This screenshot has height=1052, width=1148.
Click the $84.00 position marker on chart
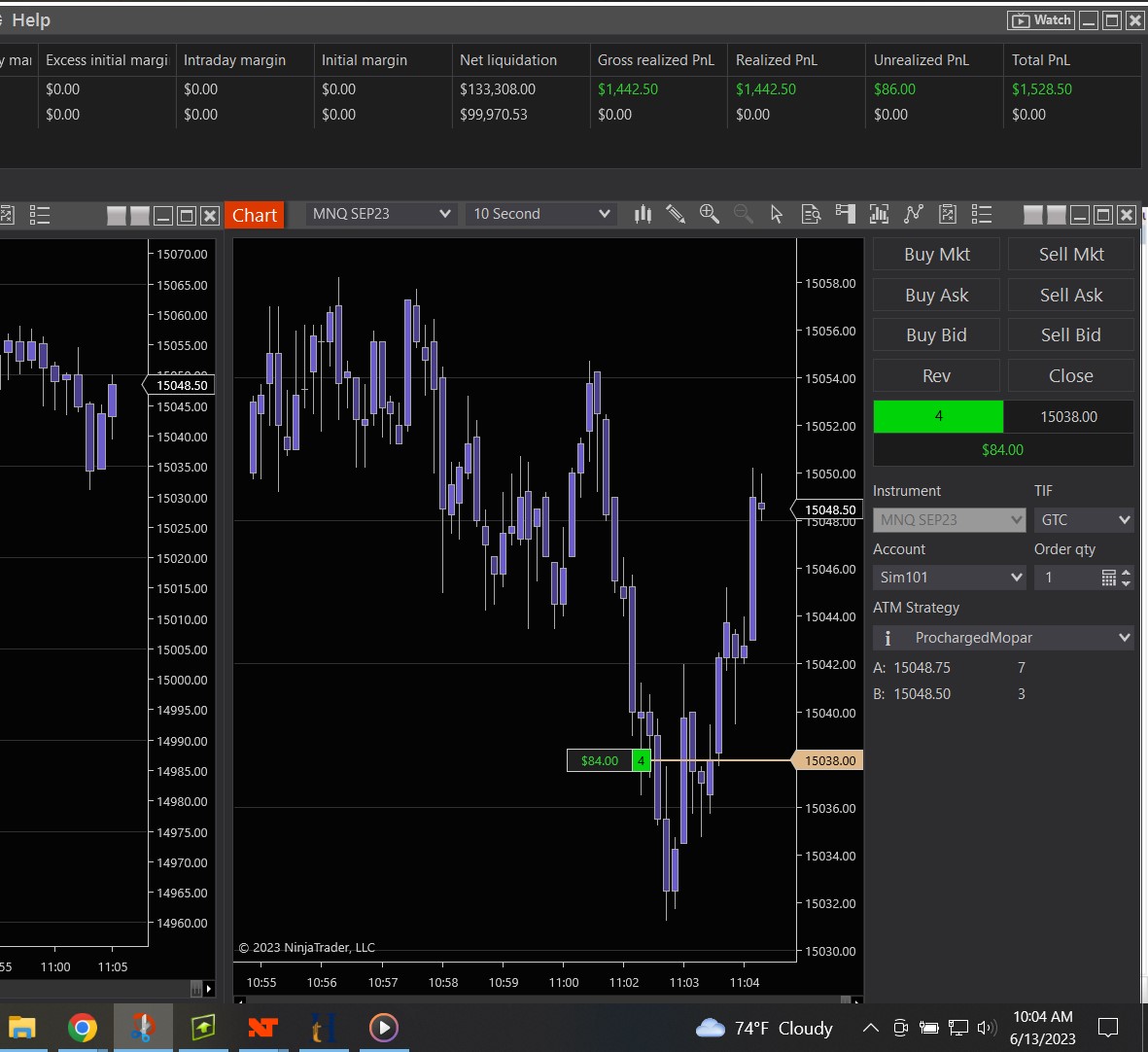click(x=600, y=760)
